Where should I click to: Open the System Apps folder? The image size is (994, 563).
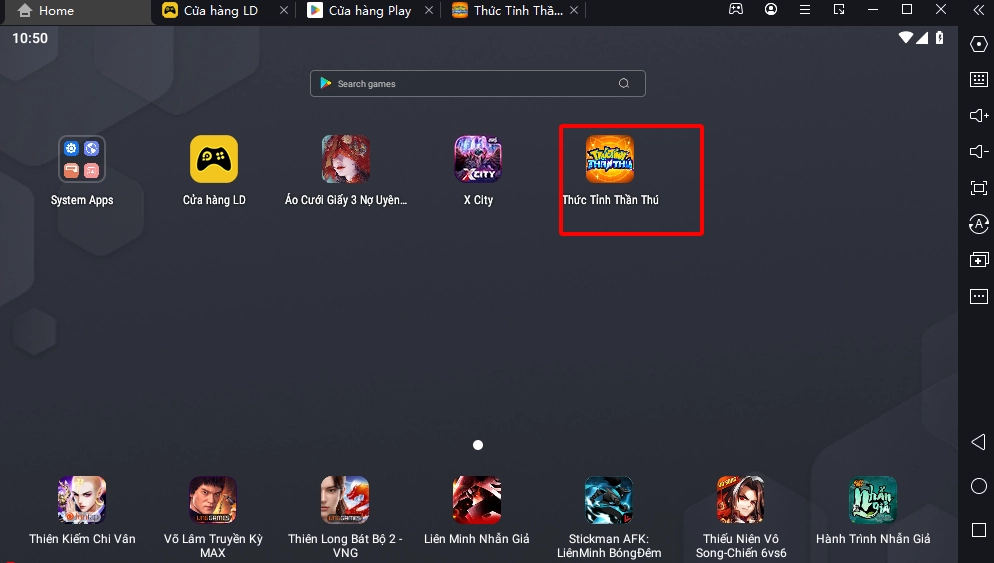tap(82, 159)
